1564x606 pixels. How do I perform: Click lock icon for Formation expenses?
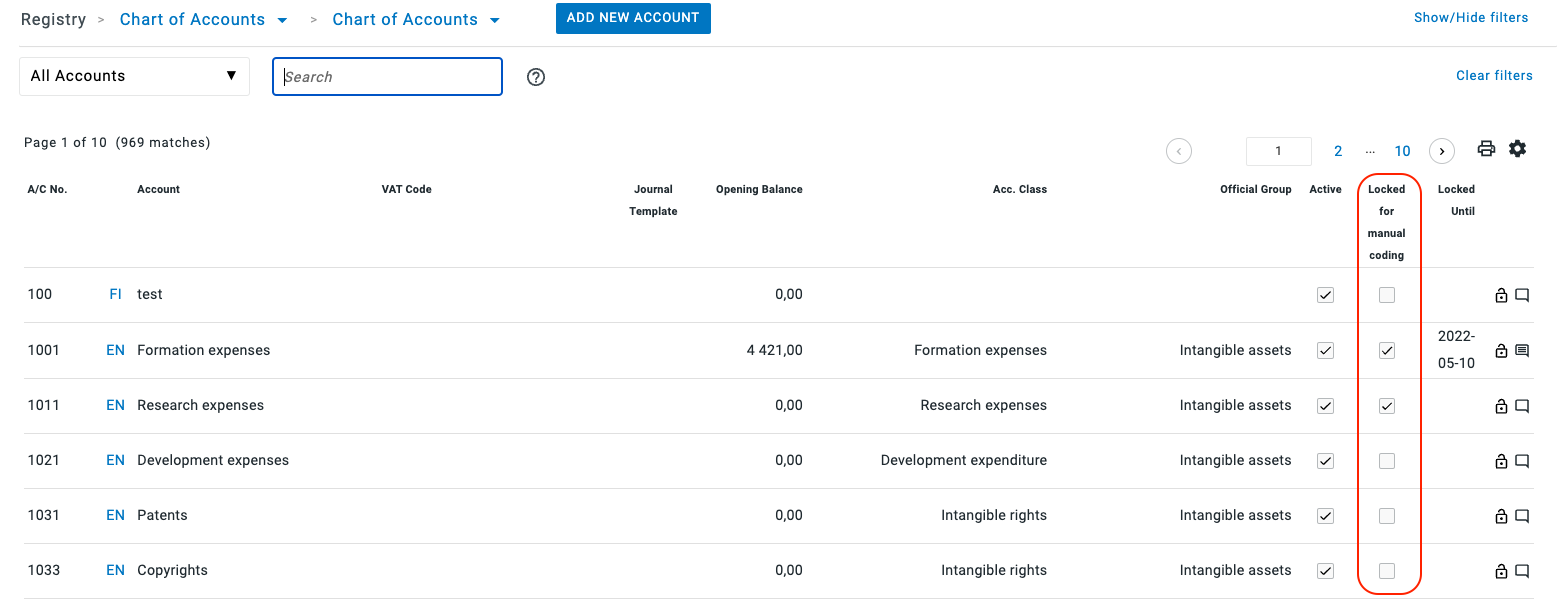pos(1501,350)
